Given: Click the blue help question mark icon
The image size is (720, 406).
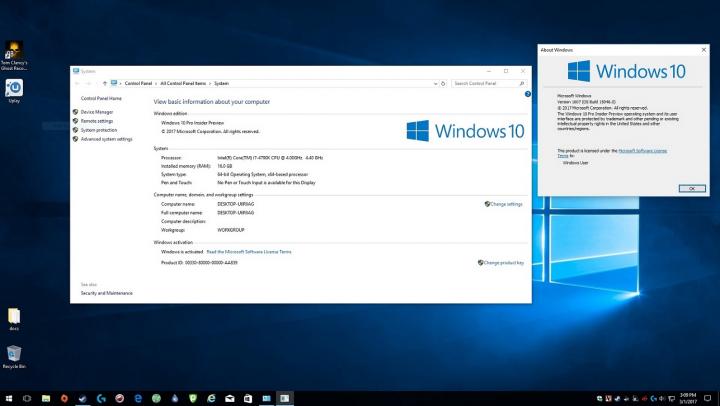Looking at the screenshot, I should click(x=528, y=94).
